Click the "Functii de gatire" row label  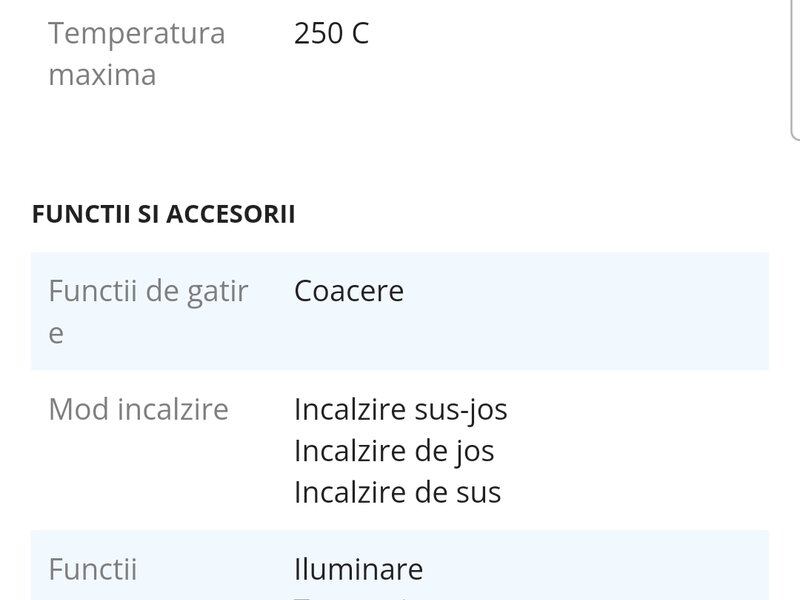coord(148,311)
